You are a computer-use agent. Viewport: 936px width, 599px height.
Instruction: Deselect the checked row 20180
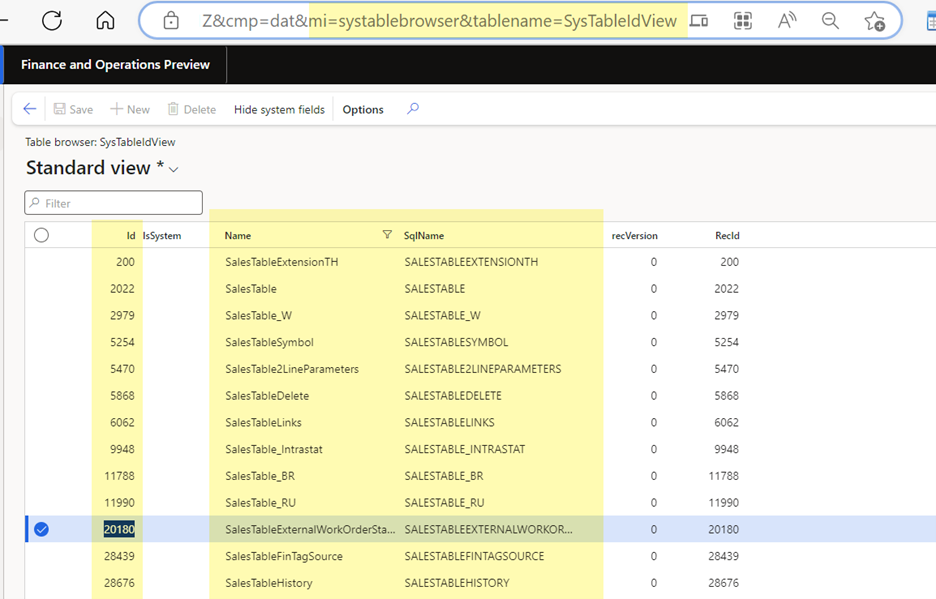(41, 529)
